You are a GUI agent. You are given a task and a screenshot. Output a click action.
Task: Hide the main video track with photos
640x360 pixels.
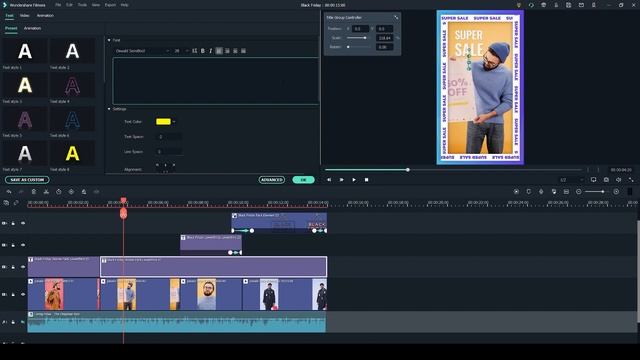point(23,294)
